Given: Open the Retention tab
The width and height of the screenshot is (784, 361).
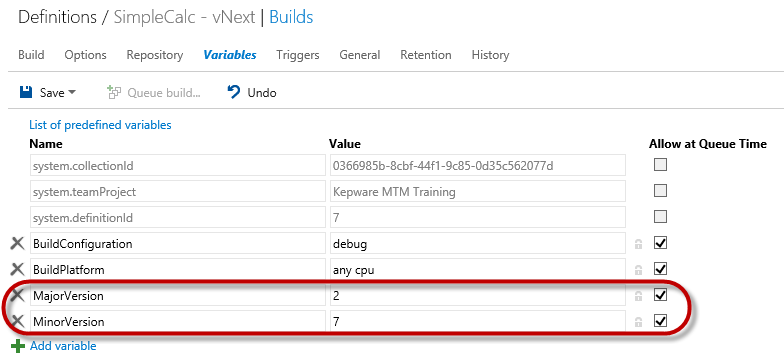Looking at the screenshot, I should tap(426, 55).
